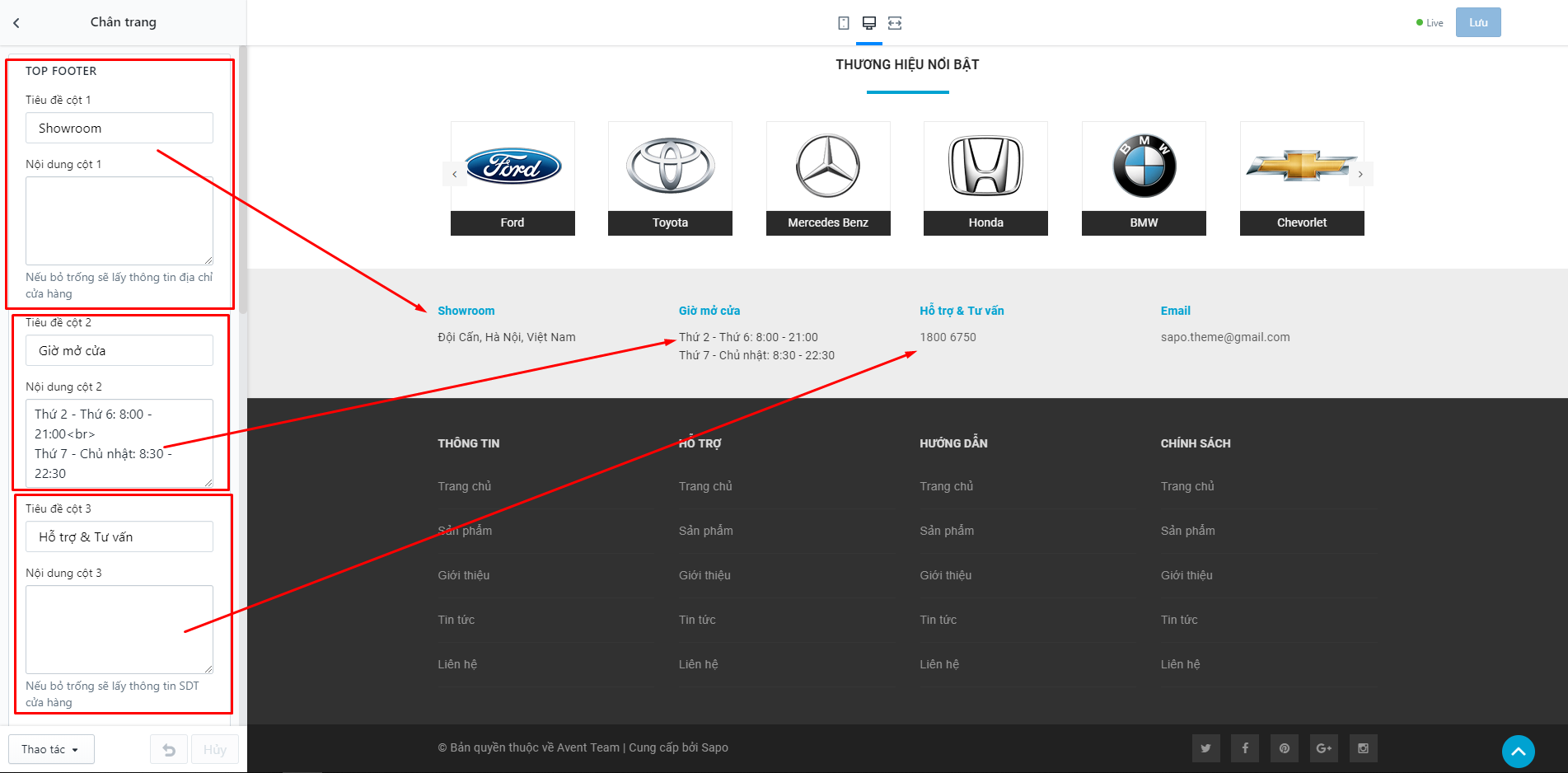This screenshot has width=1568, height=773.
Task: Open Sản phẩm under HỖ TRỢ
Action: pos(706,531)
